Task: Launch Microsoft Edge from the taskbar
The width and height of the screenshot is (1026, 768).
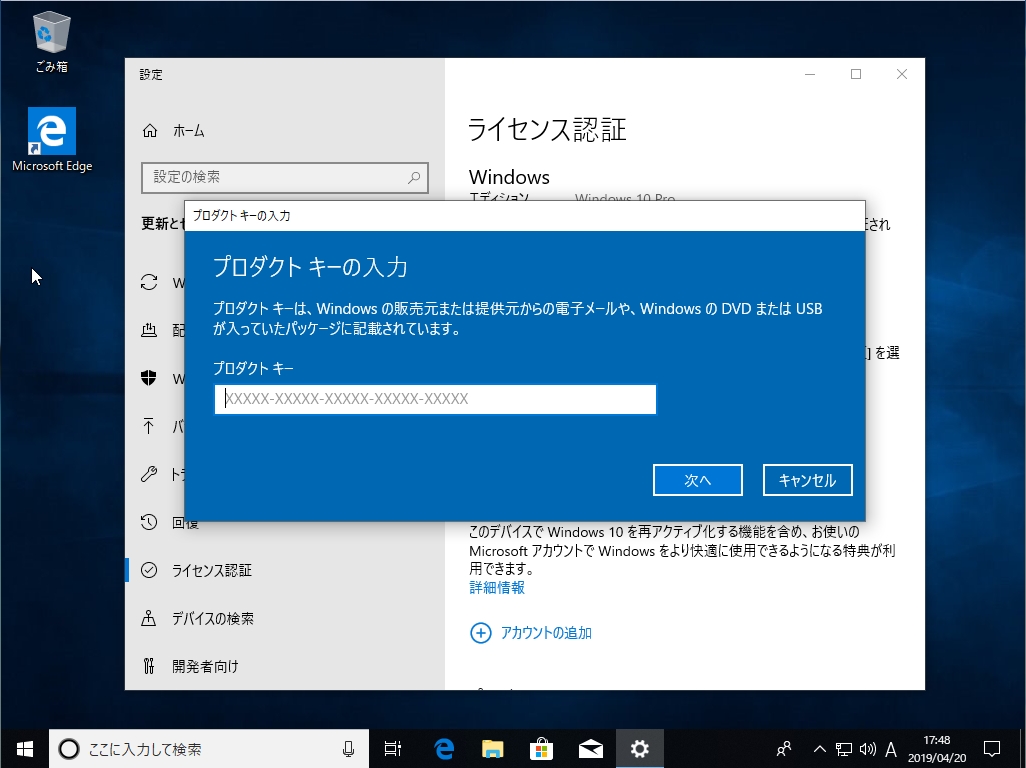Action: point(442,747)
